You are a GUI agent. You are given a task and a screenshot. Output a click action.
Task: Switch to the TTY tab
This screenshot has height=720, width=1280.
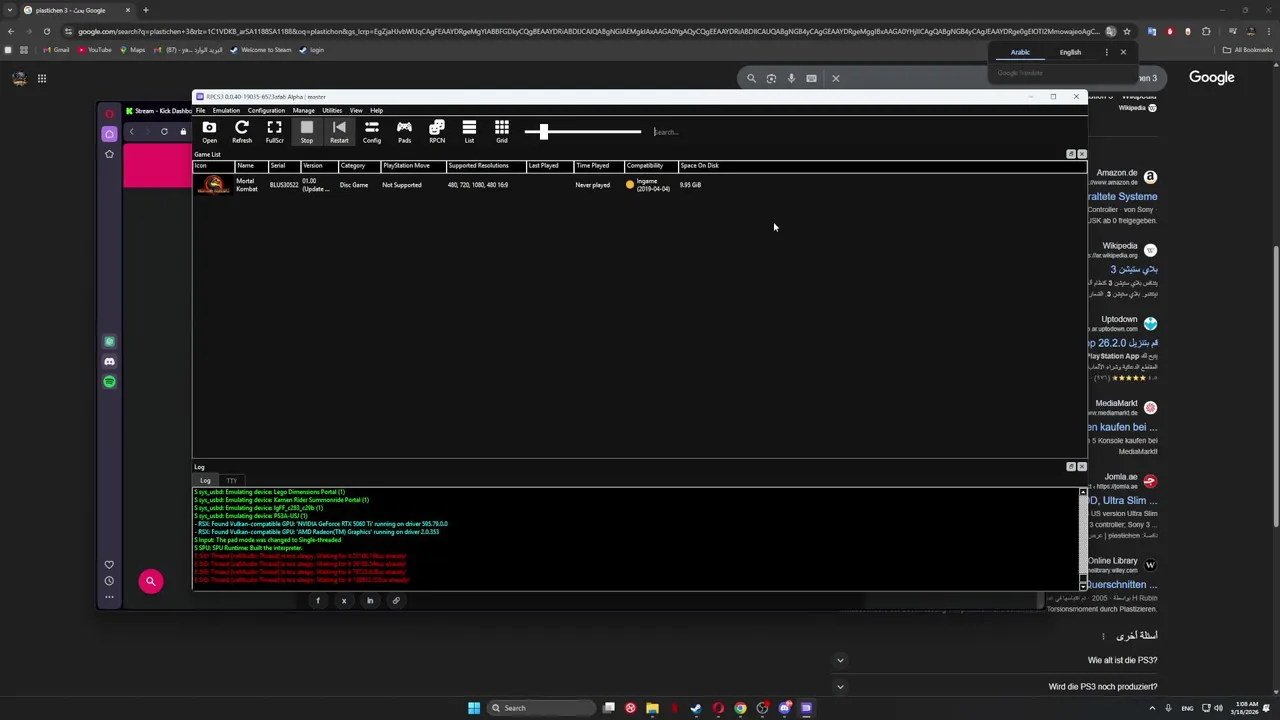[231, 481]
